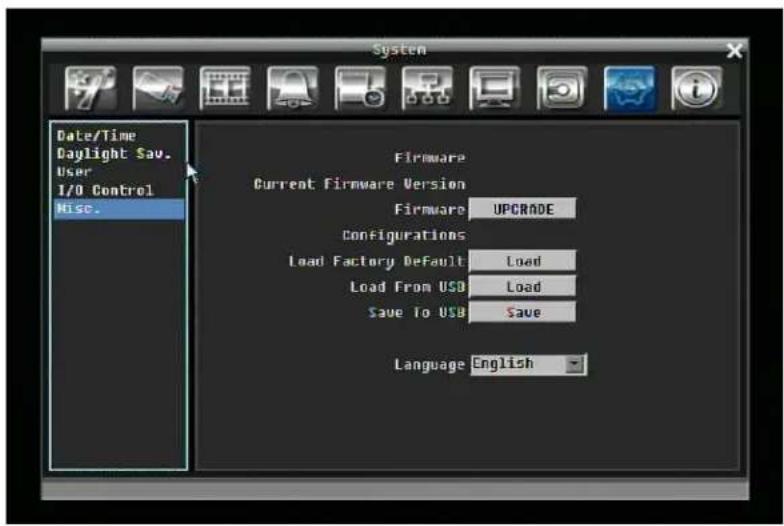
Task: Click the Language dropdown arrow
Action: click(x=574, y=364)
